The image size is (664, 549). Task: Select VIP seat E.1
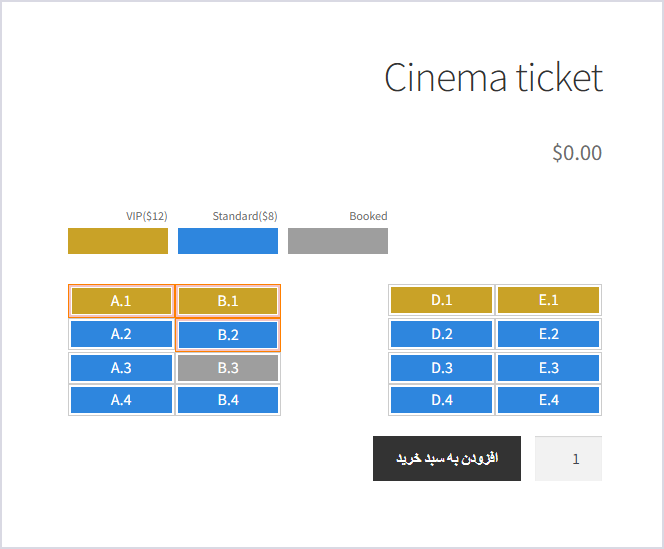[548, 300]
